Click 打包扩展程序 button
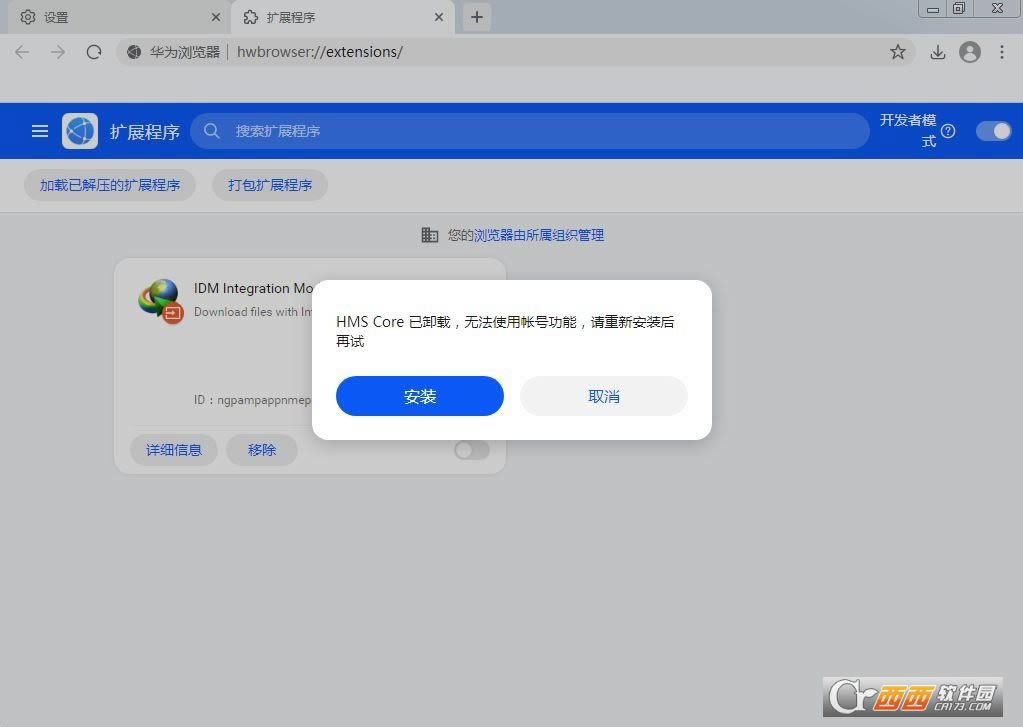The height and width of the screenshot is (727, 1023). click(x=269, y=185)
